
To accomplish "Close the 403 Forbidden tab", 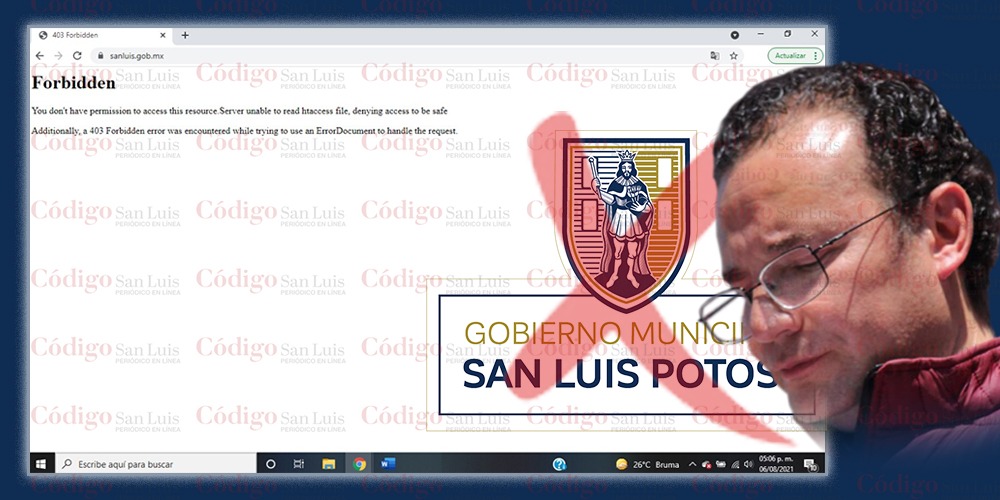I will pos(163,35).
